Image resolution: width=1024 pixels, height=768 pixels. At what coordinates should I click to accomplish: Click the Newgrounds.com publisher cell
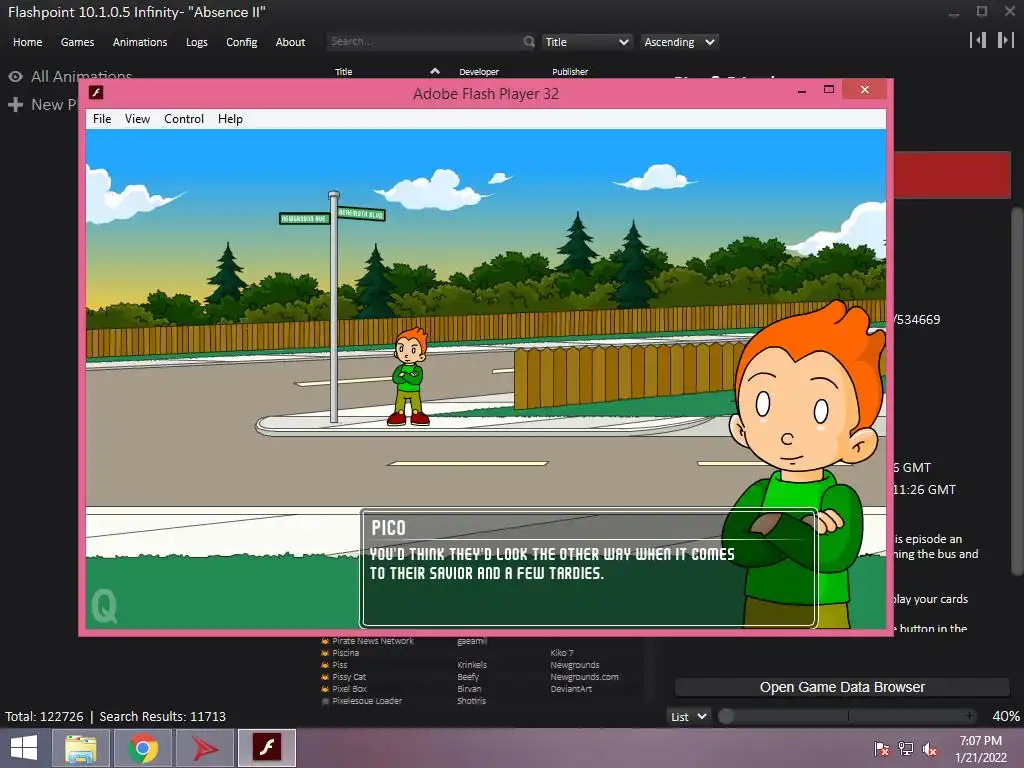point(584,677)
